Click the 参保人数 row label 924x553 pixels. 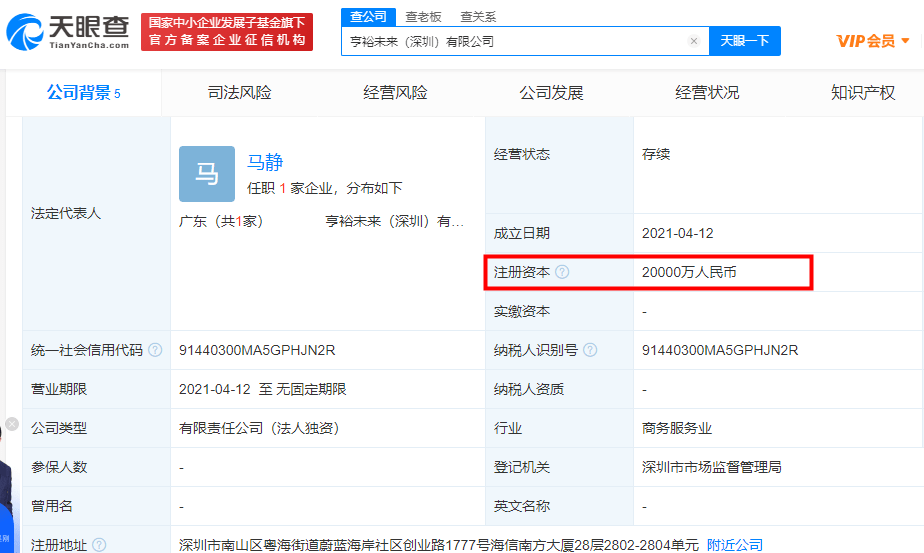59,467
